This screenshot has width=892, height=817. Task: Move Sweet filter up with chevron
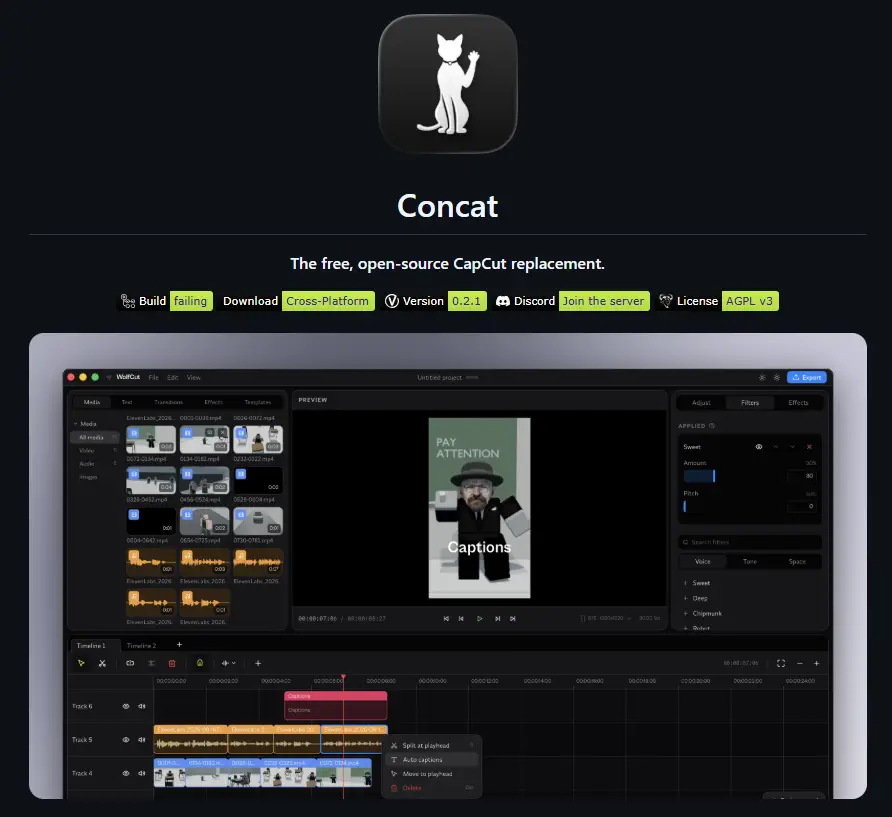776,447
